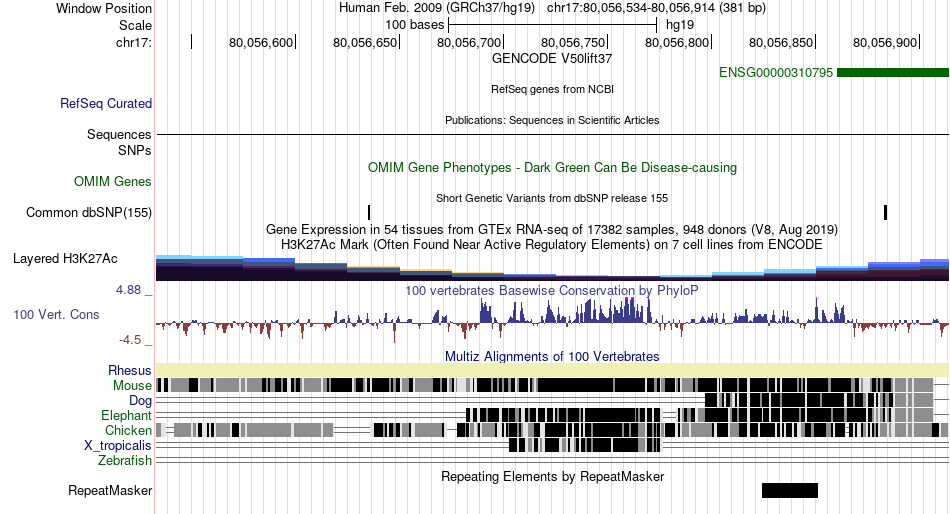Click the ENSG00000310795 gene block
Image resolution: width=950 pixels, height=514 pixels.
(x=892, y=73)
